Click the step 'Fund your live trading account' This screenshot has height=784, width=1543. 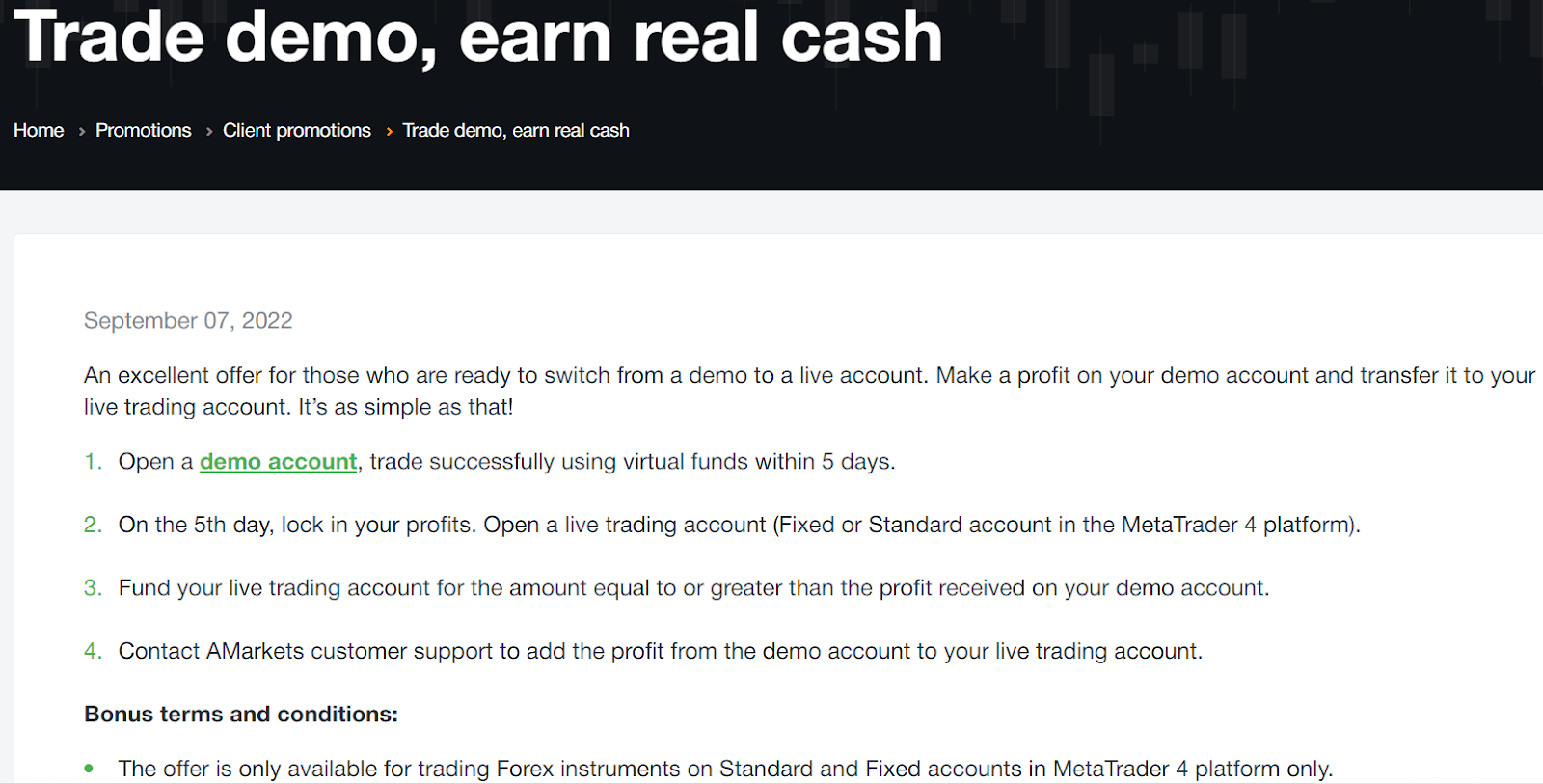[x=693, y=588]
